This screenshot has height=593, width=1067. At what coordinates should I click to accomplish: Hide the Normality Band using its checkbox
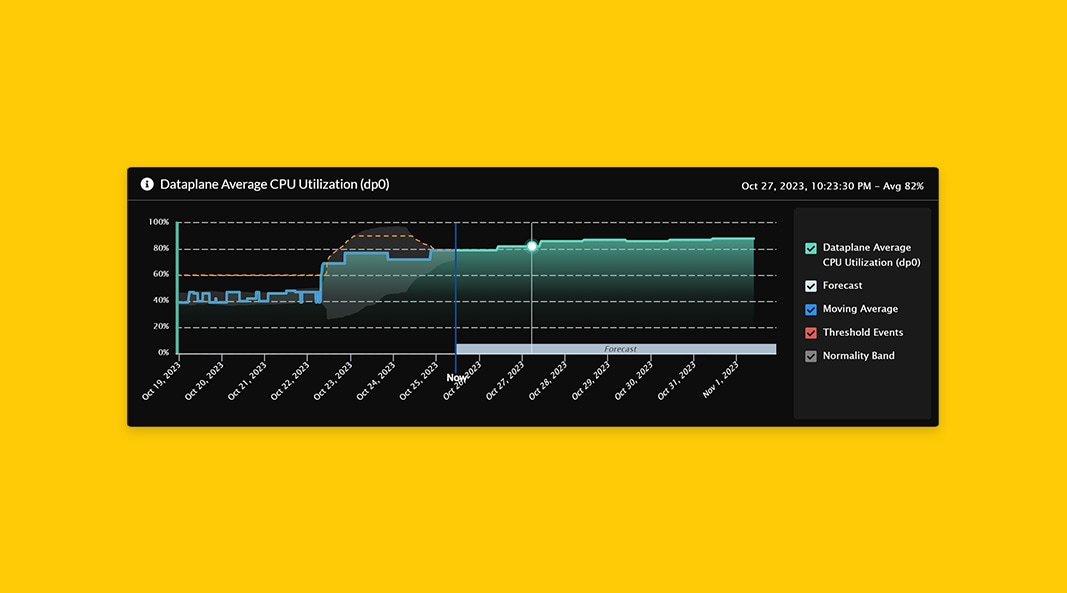coord(811,356)
